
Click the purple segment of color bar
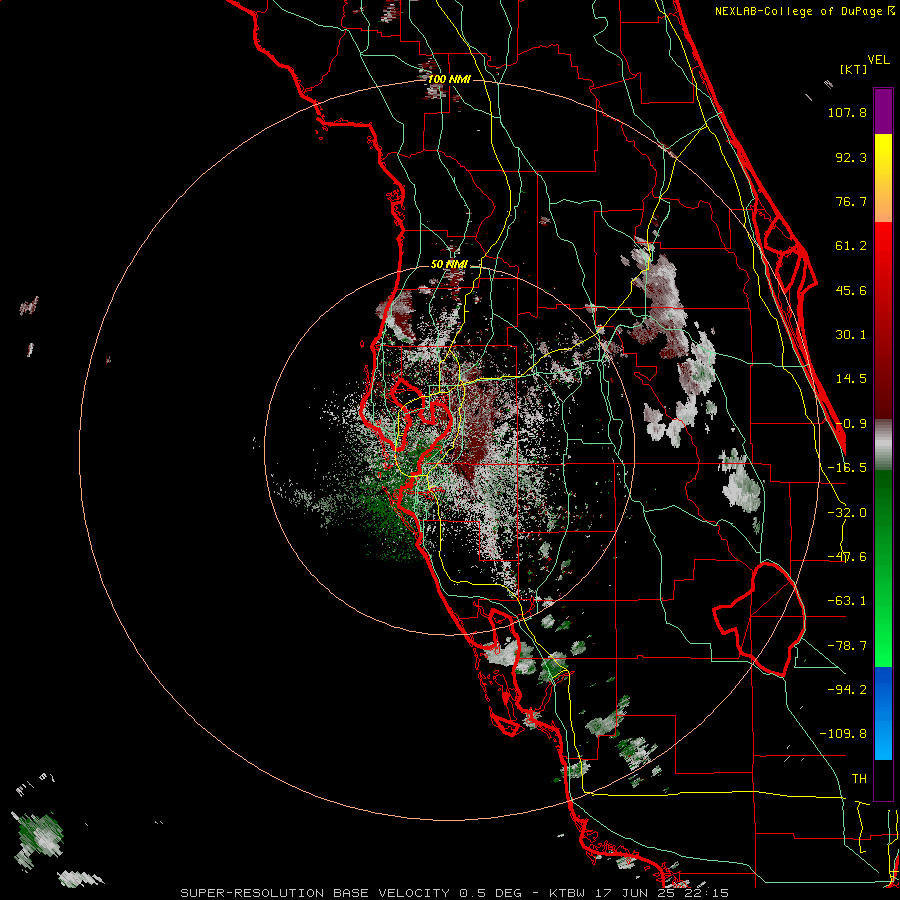(x=883, y=111)
